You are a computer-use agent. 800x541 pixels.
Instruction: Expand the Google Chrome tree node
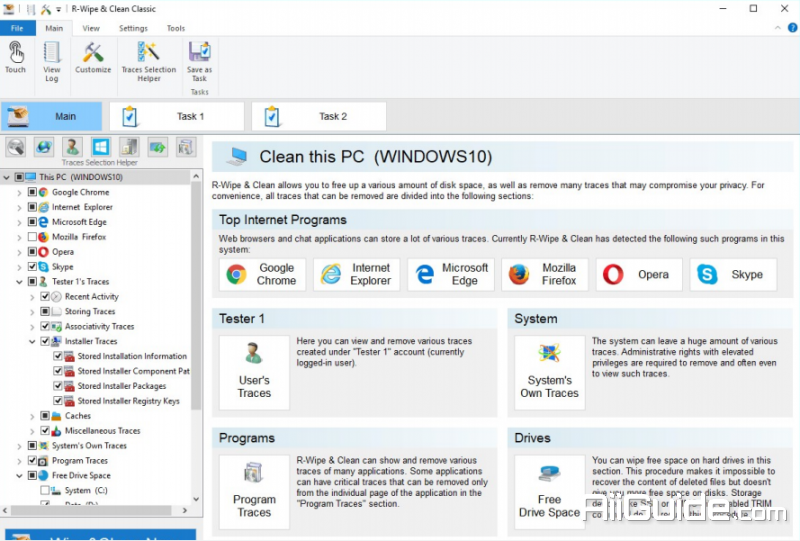pyautogui.click(x=19, y=192)
